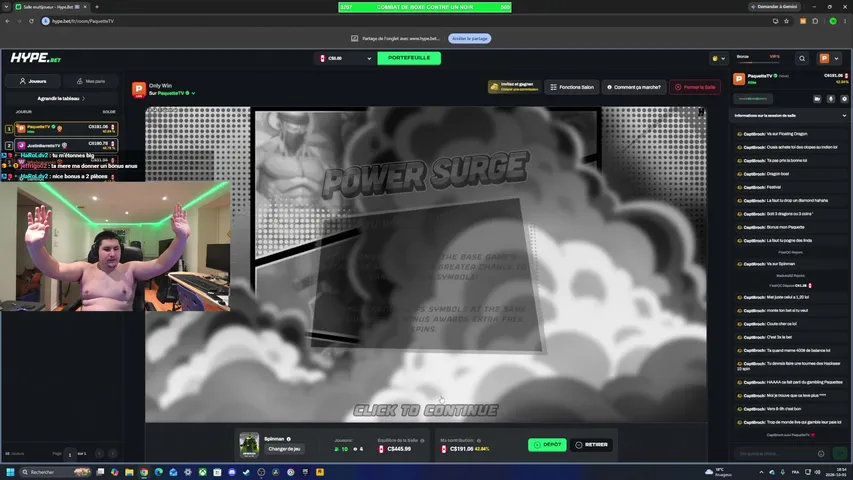Close the Salle multijoueur browser tab
The image size is (853, 480).
pos(85,7)
